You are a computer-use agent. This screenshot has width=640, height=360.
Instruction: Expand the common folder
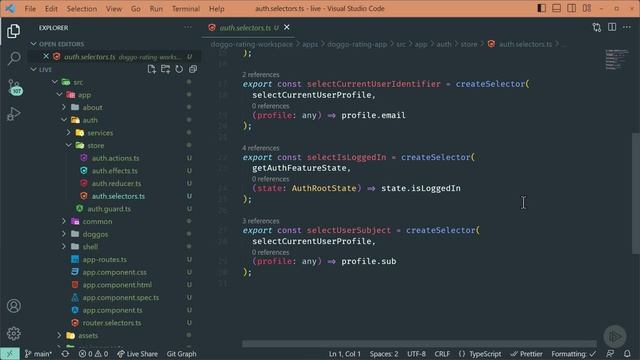tap(64, 221)
